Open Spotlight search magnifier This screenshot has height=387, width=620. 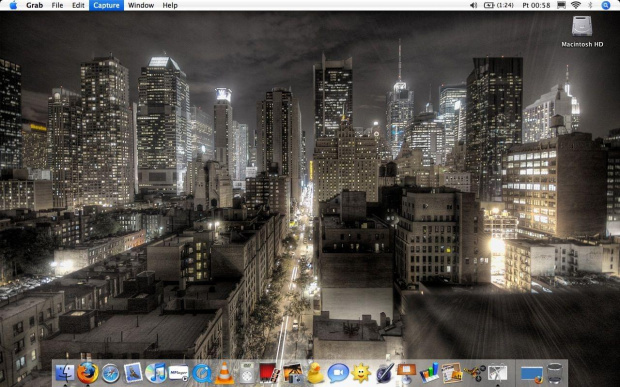(606, 5)
